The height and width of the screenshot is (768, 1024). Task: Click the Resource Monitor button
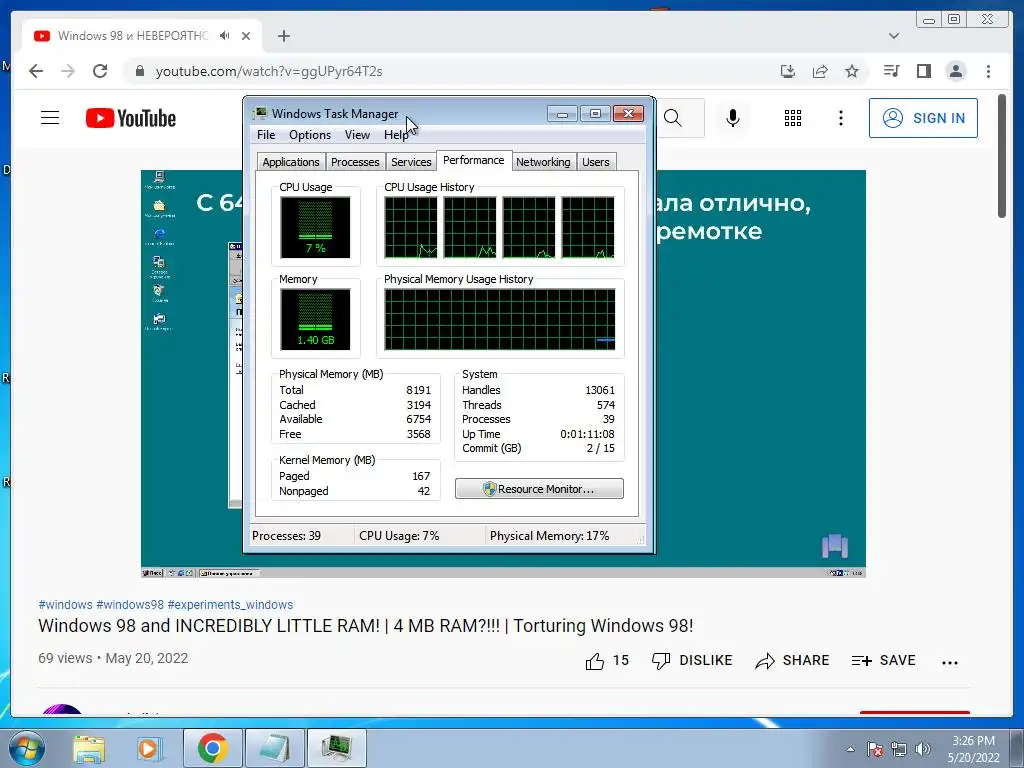[x=539, y=488]
